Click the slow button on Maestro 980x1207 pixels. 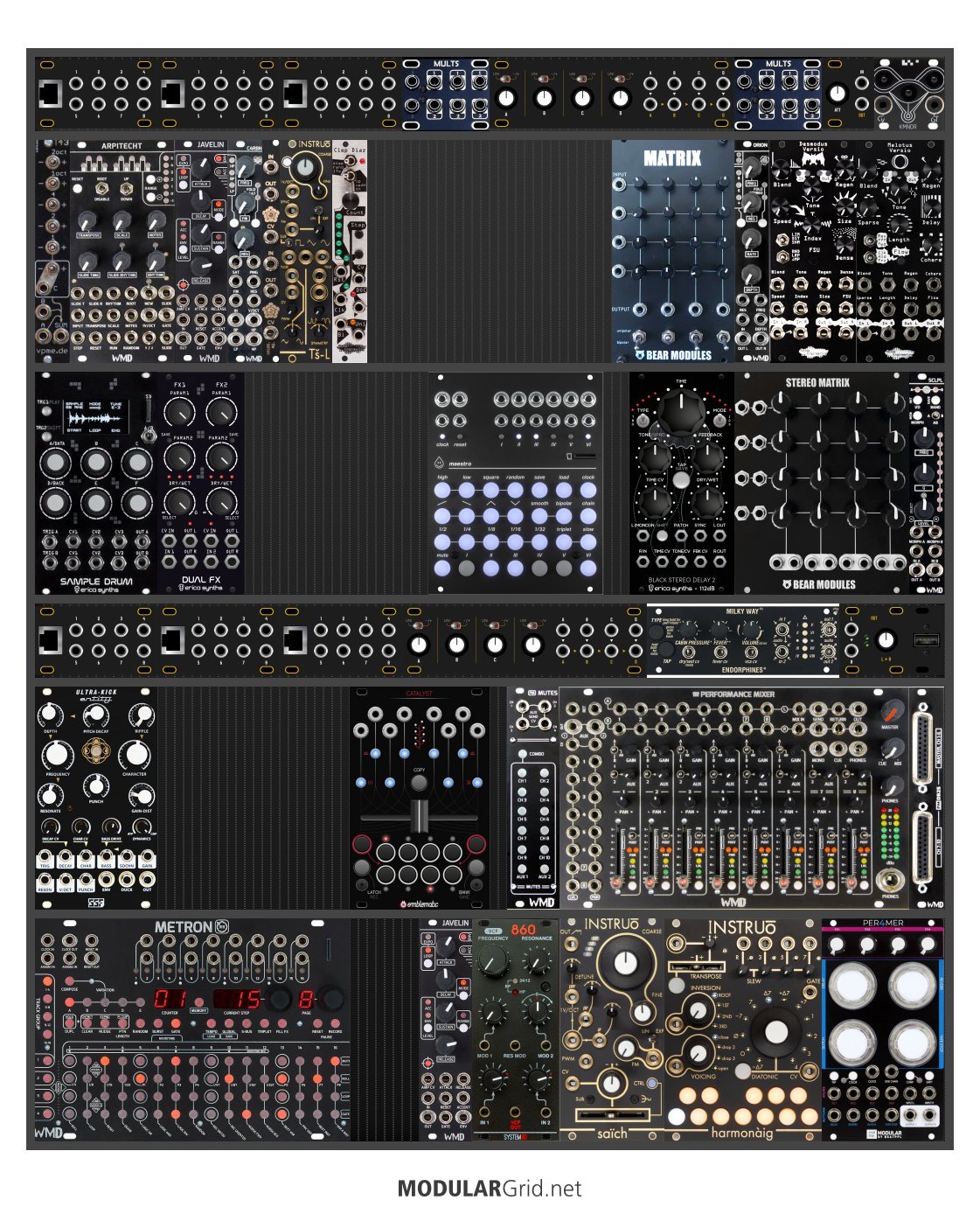[588, 542]
